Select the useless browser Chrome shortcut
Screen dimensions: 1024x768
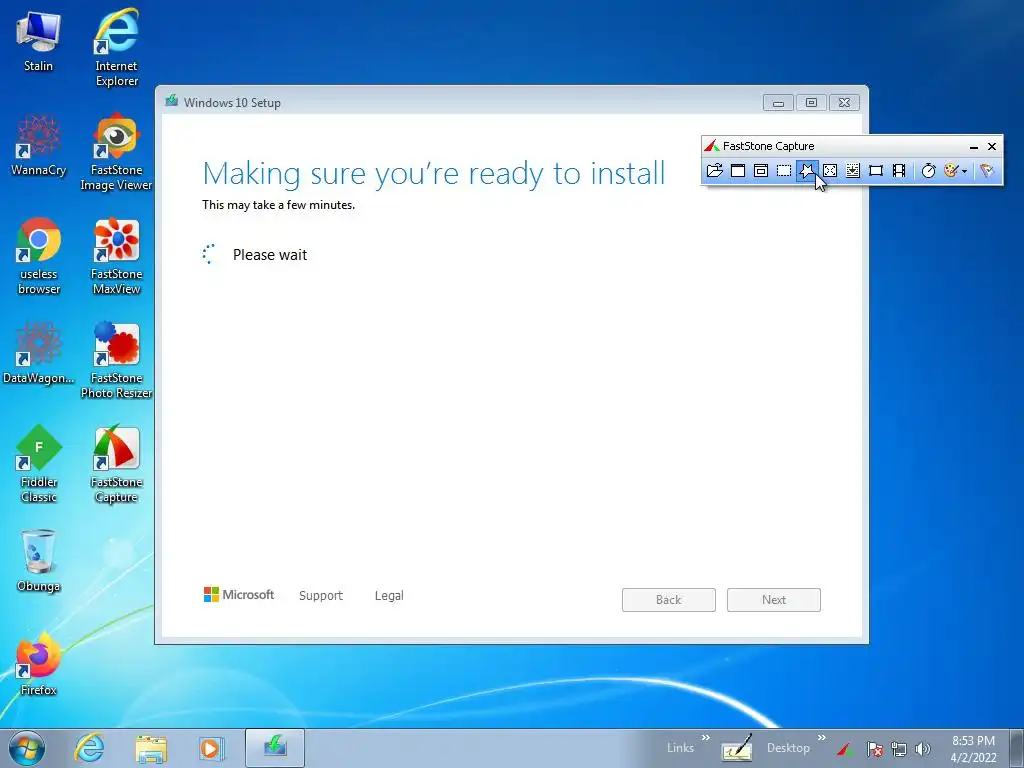click(38, 256)
